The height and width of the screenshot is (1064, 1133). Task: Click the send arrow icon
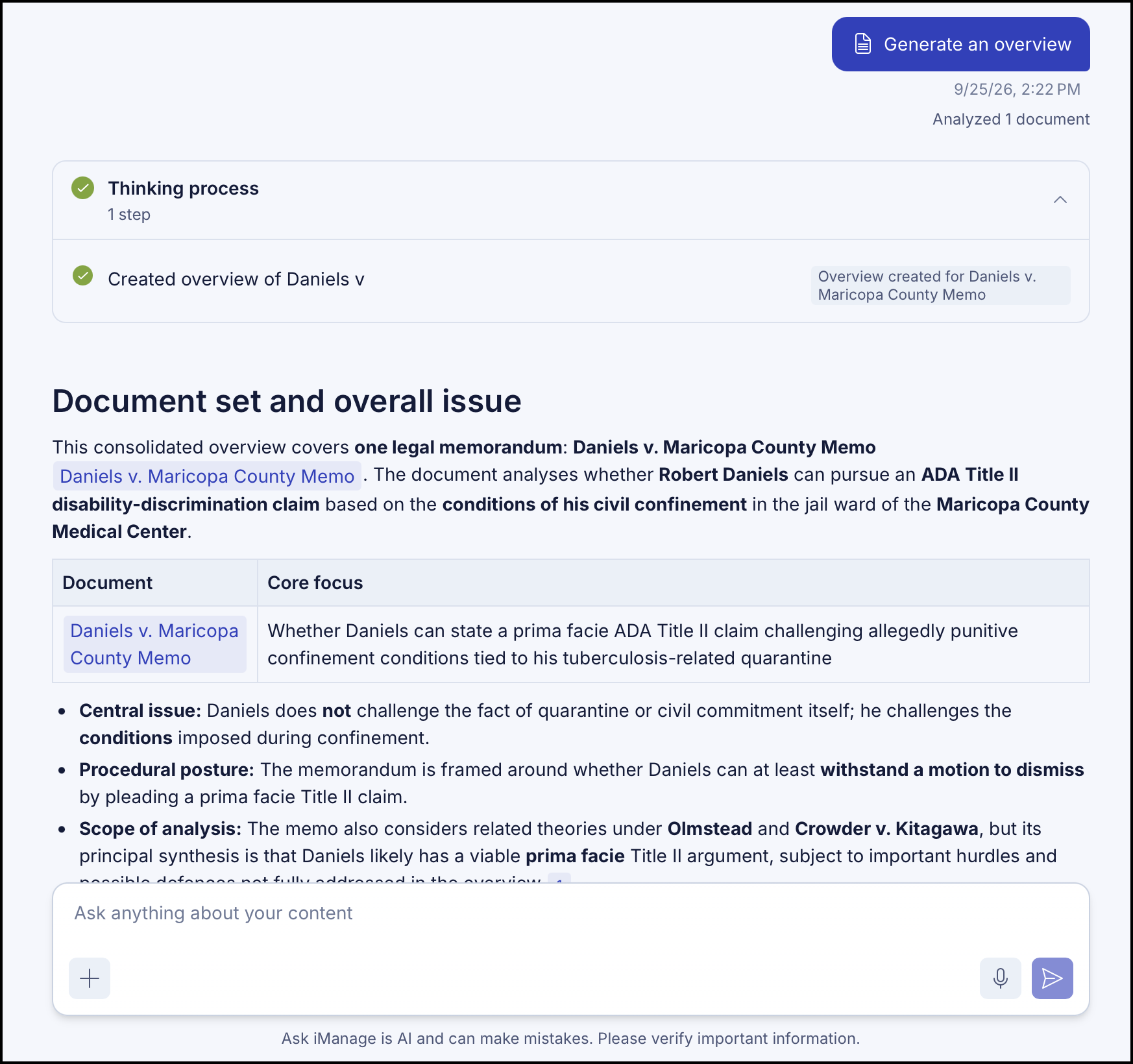pyautogui.click(x=1053, y=978)
